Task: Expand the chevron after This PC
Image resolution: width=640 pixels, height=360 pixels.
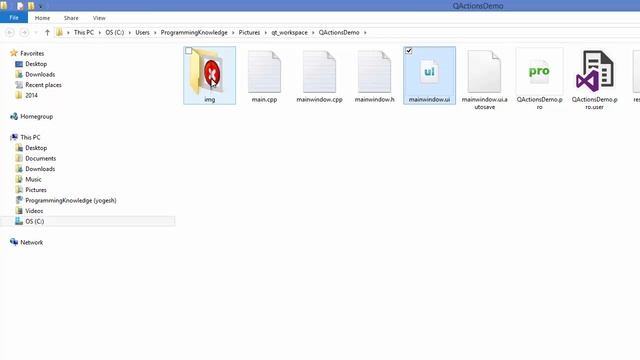Action: 100,32
